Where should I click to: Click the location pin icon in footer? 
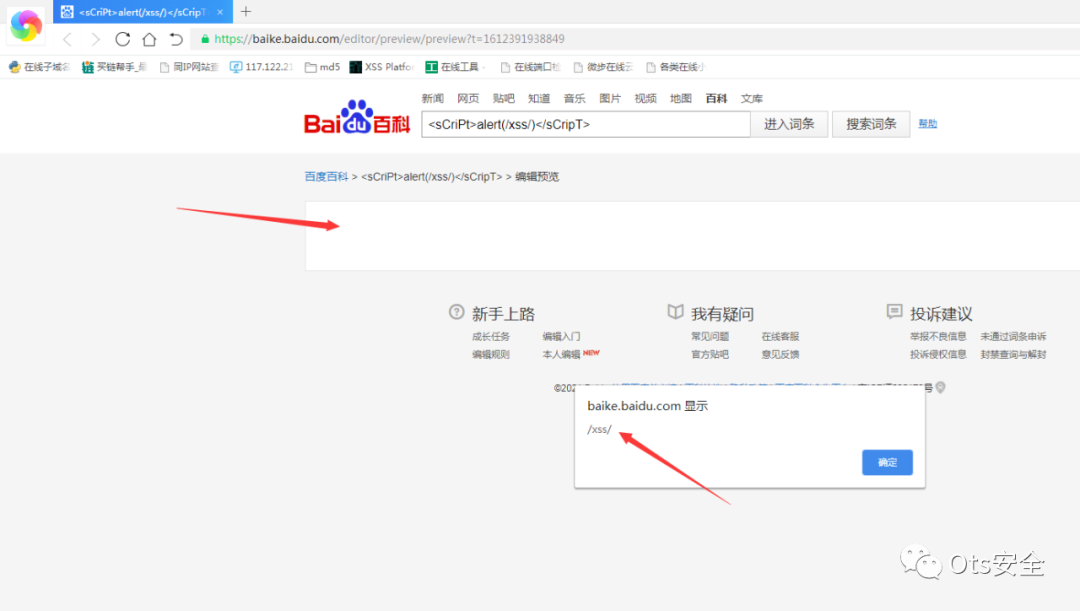coord(940,388)
